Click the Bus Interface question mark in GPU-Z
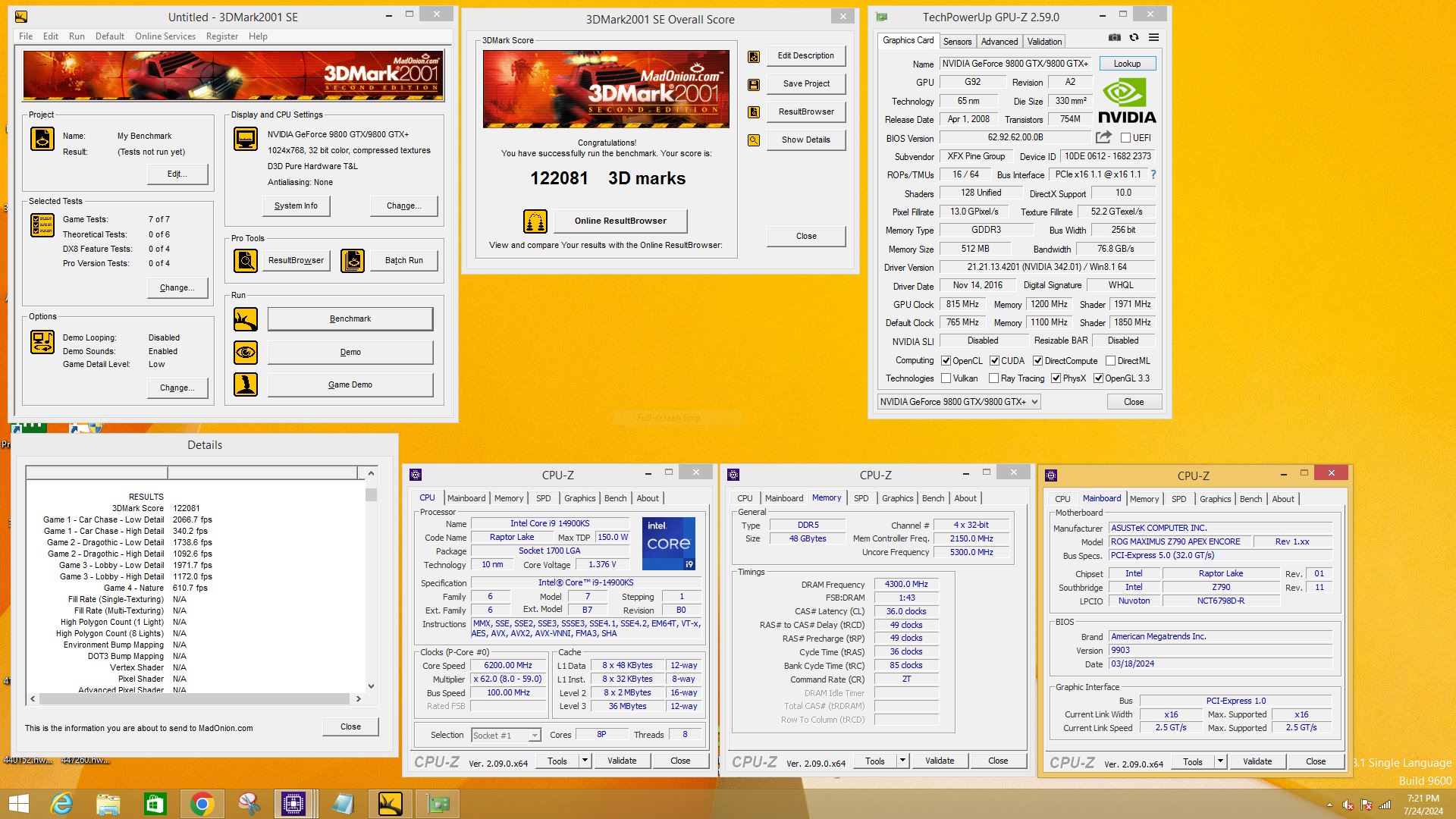The width and height of the screenshot is (1456, 819). pyautogui.click(x=1153, y=174)
